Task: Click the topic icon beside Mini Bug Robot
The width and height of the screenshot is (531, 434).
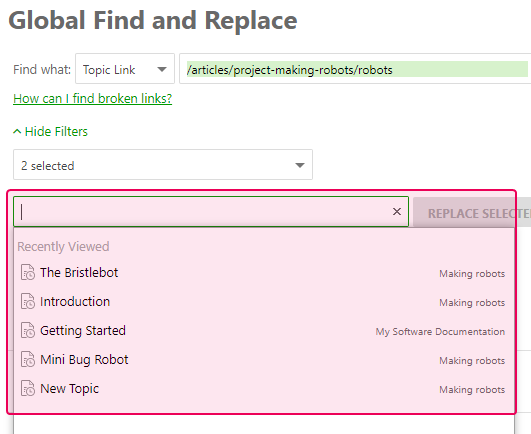Action: pos(28,360)
